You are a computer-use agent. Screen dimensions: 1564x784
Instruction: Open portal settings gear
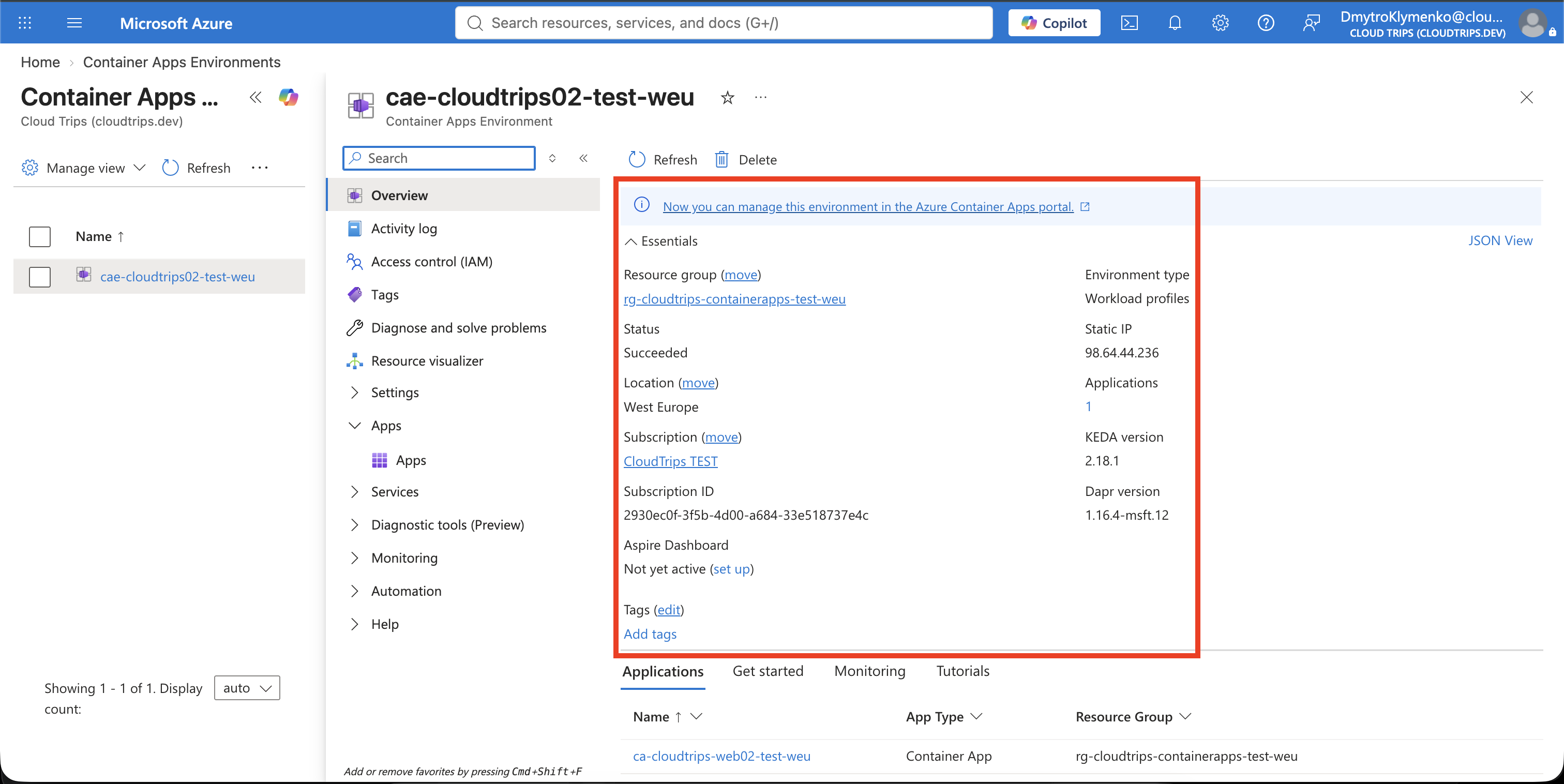tap(1221, 23)
